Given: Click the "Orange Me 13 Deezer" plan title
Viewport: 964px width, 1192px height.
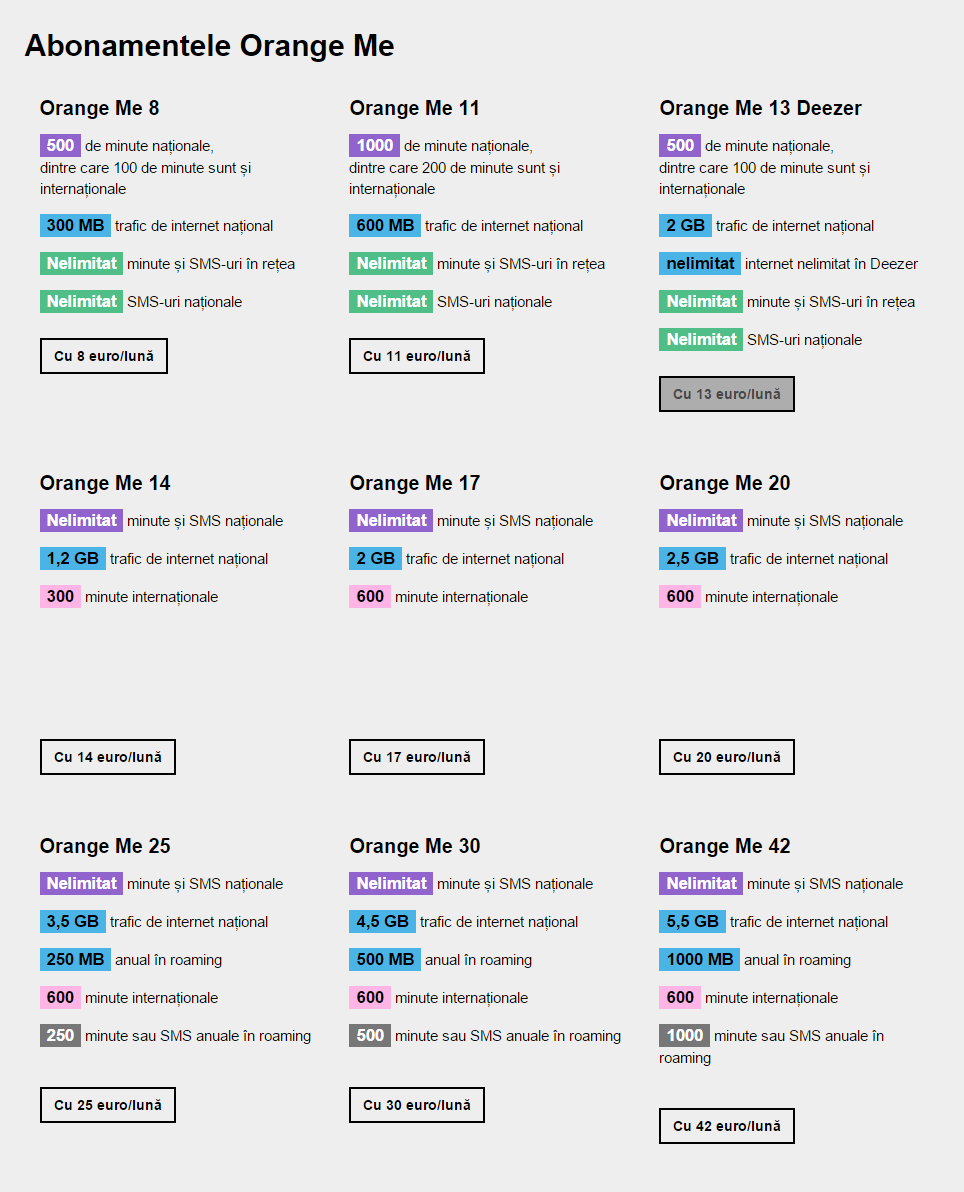Looking at the screenshot, I should (x=760, y=108).
